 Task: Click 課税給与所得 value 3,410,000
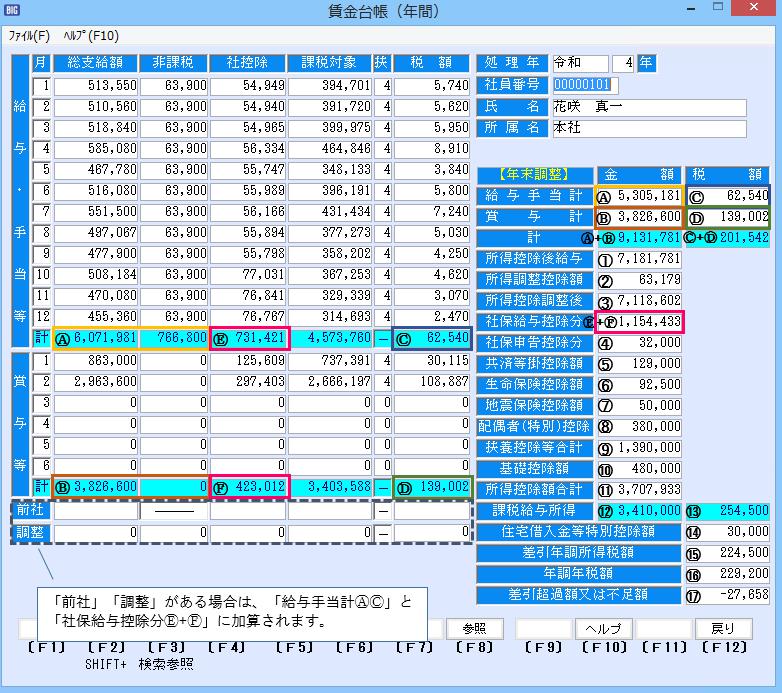[x=639, y=511]
